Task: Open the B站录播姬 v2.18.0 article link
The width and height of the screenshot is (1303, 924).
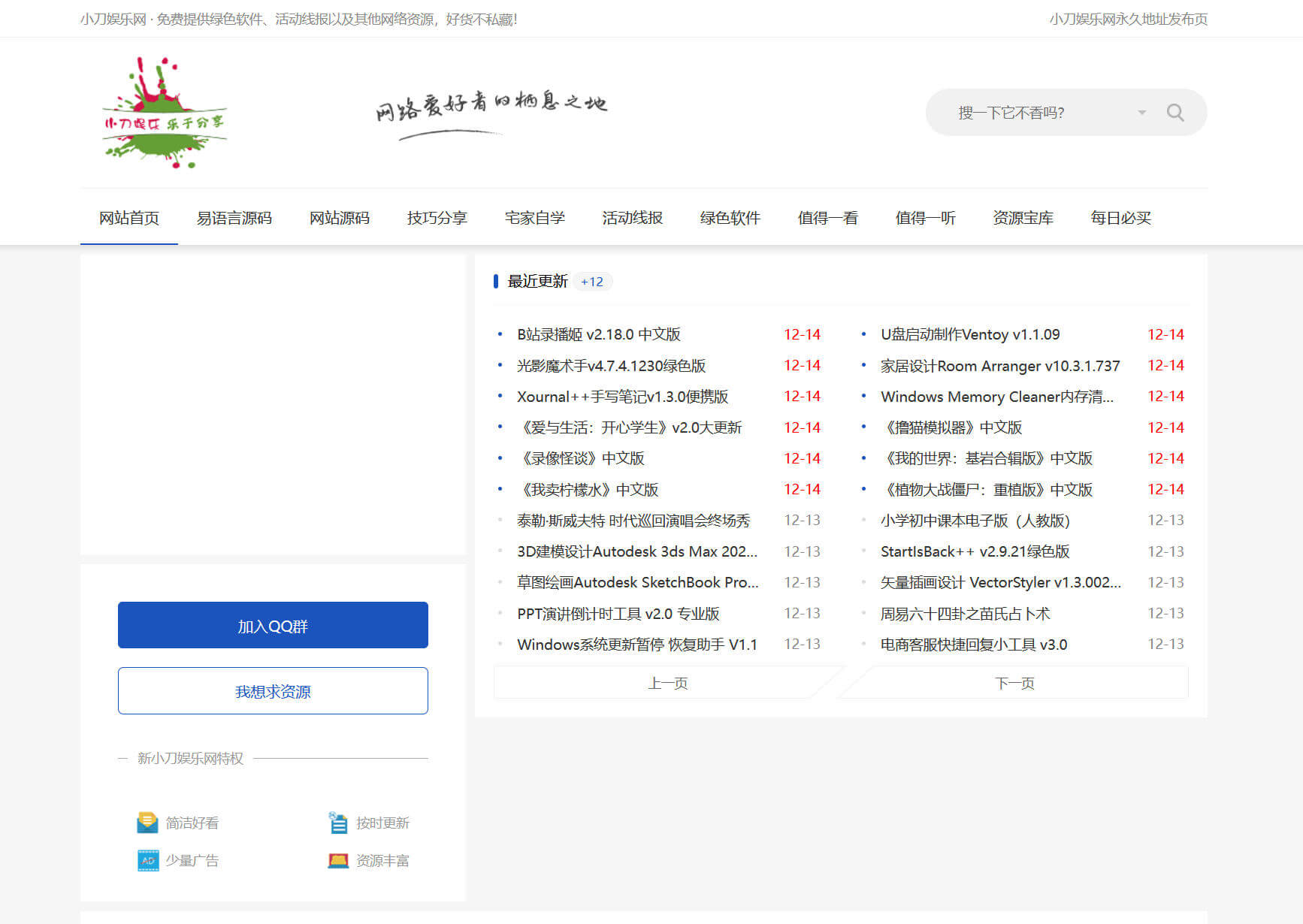Action: (599, 334)
